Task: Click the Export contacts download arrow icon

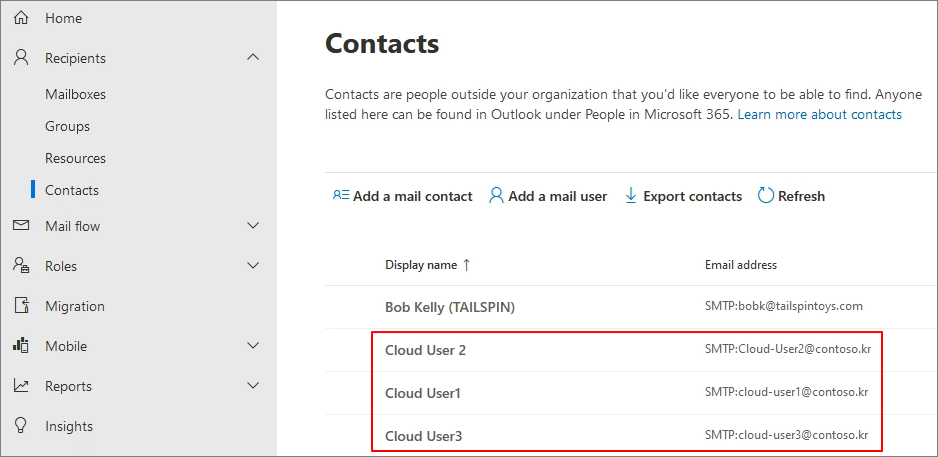Action: (x=631, y=196)
